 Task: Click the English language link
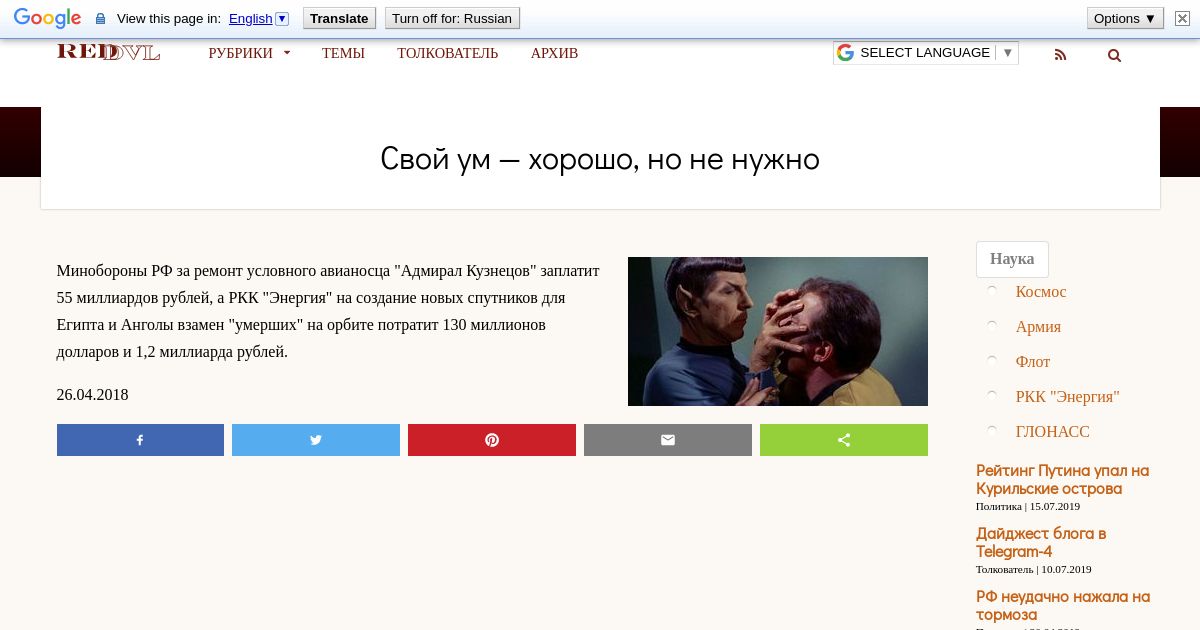(x=250, y=18)
